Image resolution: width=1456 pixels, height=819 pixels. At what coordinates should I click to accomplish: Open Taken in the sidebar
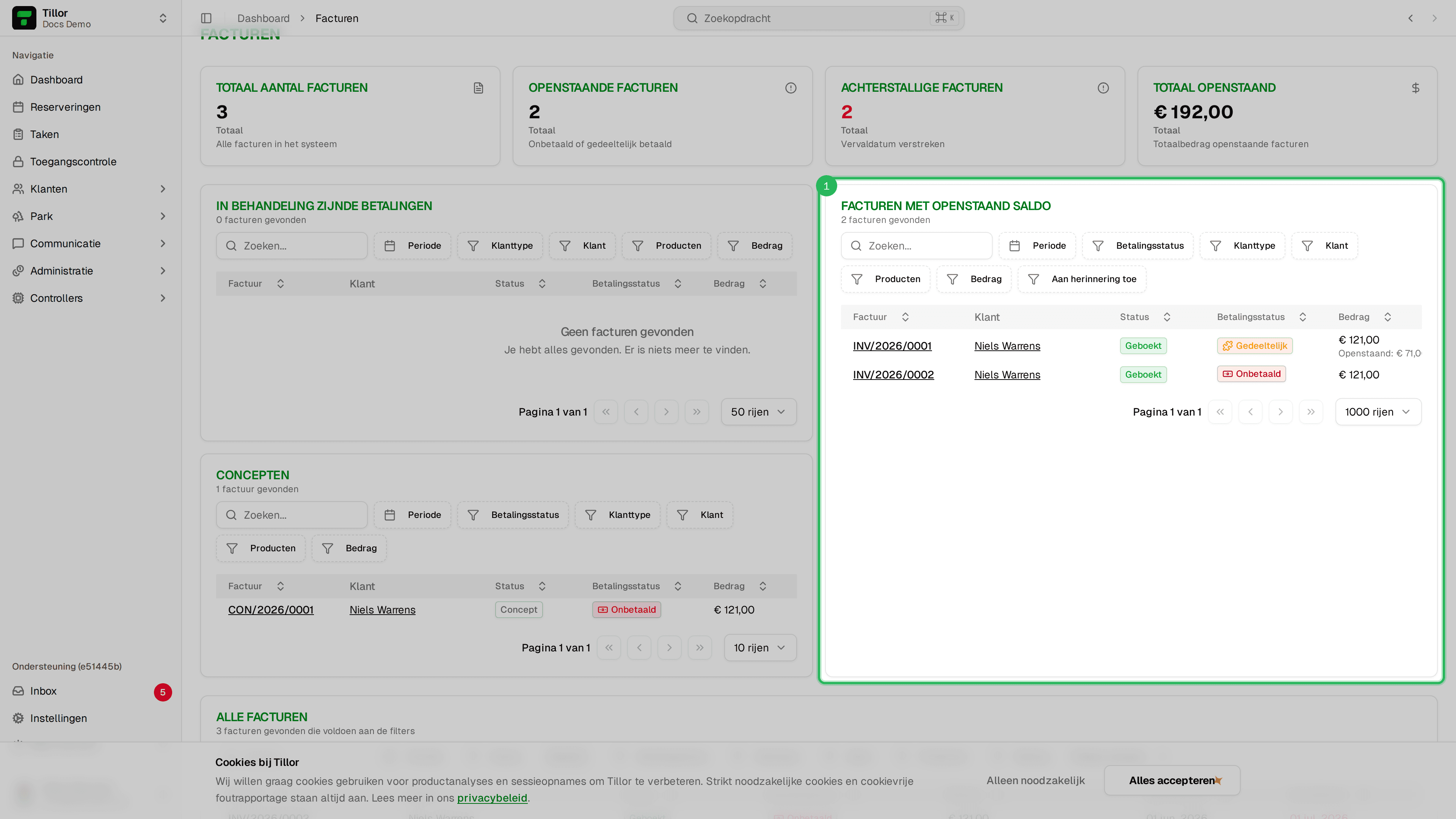click(x=44, y=134)
